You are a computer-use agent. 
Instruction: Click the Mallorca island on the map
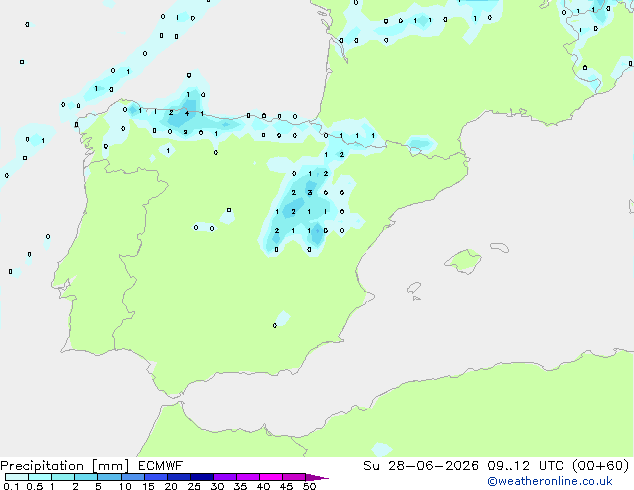[464, 261]
